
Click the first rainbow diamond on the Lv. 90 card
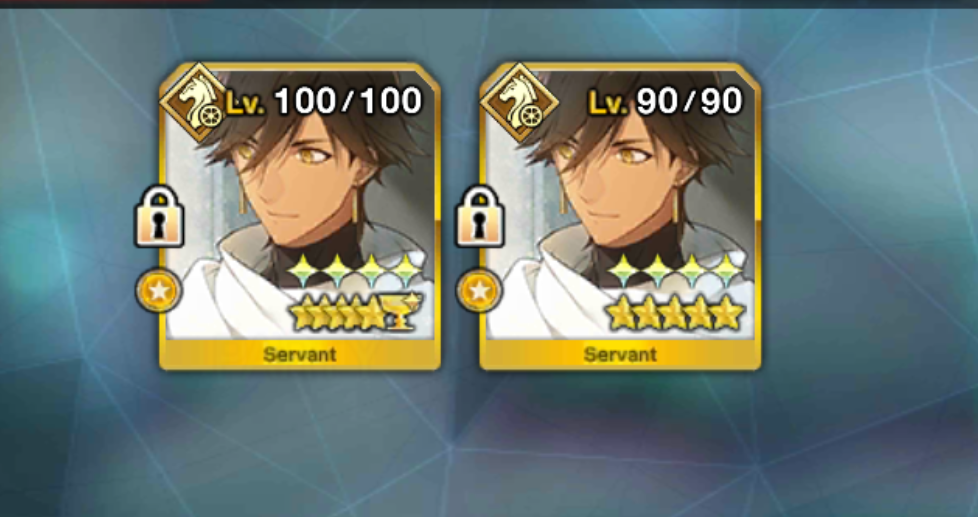click(x=624, y=270)
